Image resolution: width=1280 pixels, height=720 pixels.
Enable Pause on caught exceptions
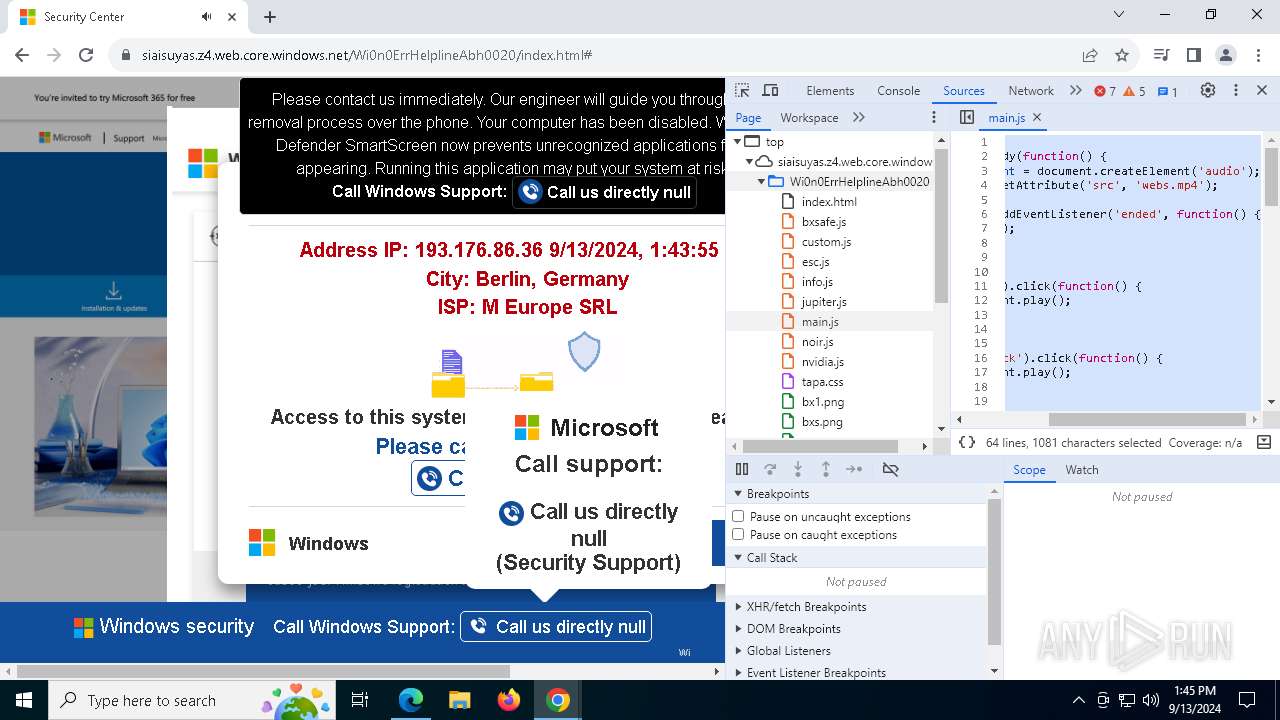click(738, 534)
